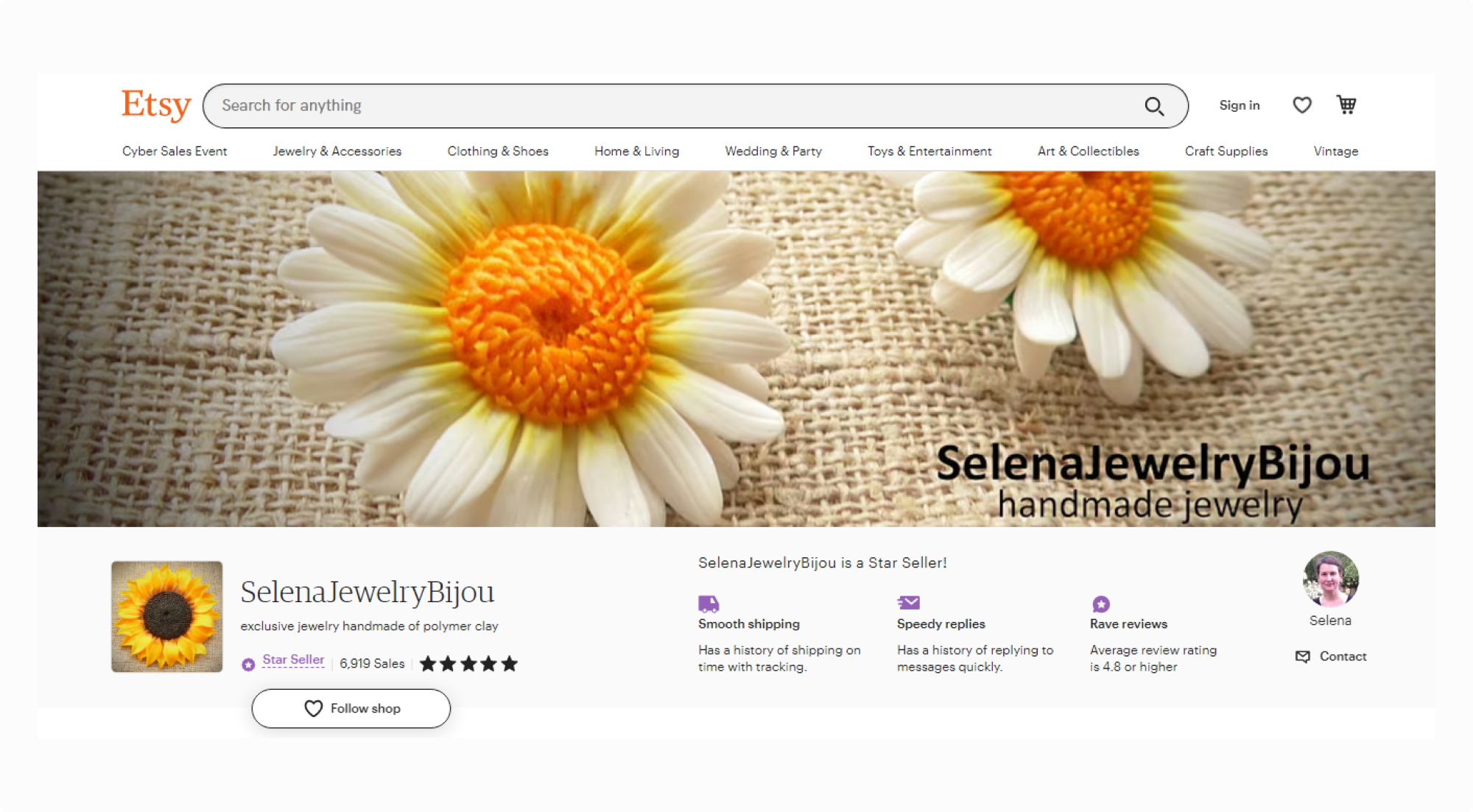Click the Follow shop button
Image resolution: width=1473 pixels, height=812 pixels.
pos(351,708)
